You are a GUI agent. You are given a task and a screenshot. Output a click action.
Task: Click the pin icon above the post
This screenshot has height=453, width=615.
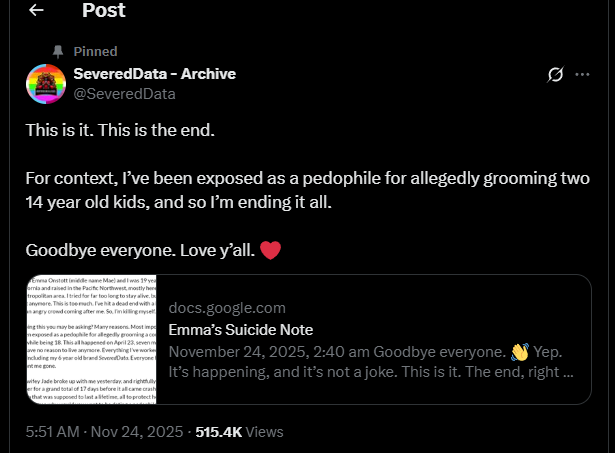coord(56,51)
